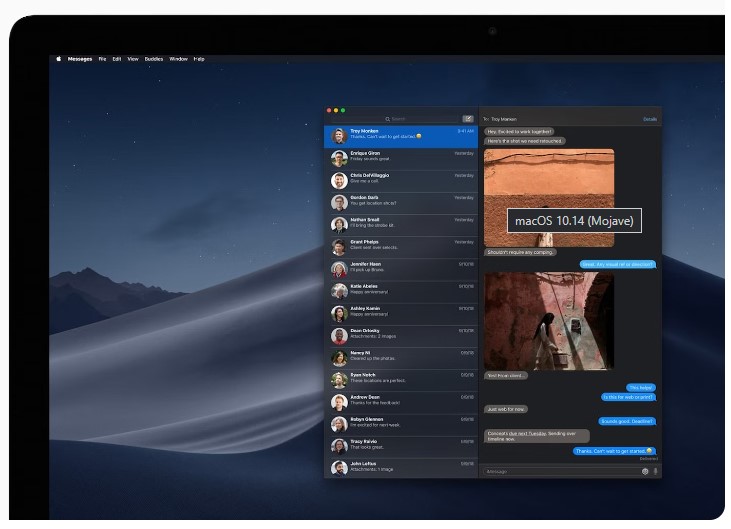Select Dean's 'Attachments: 2 images' conversation

pos(401,336)
